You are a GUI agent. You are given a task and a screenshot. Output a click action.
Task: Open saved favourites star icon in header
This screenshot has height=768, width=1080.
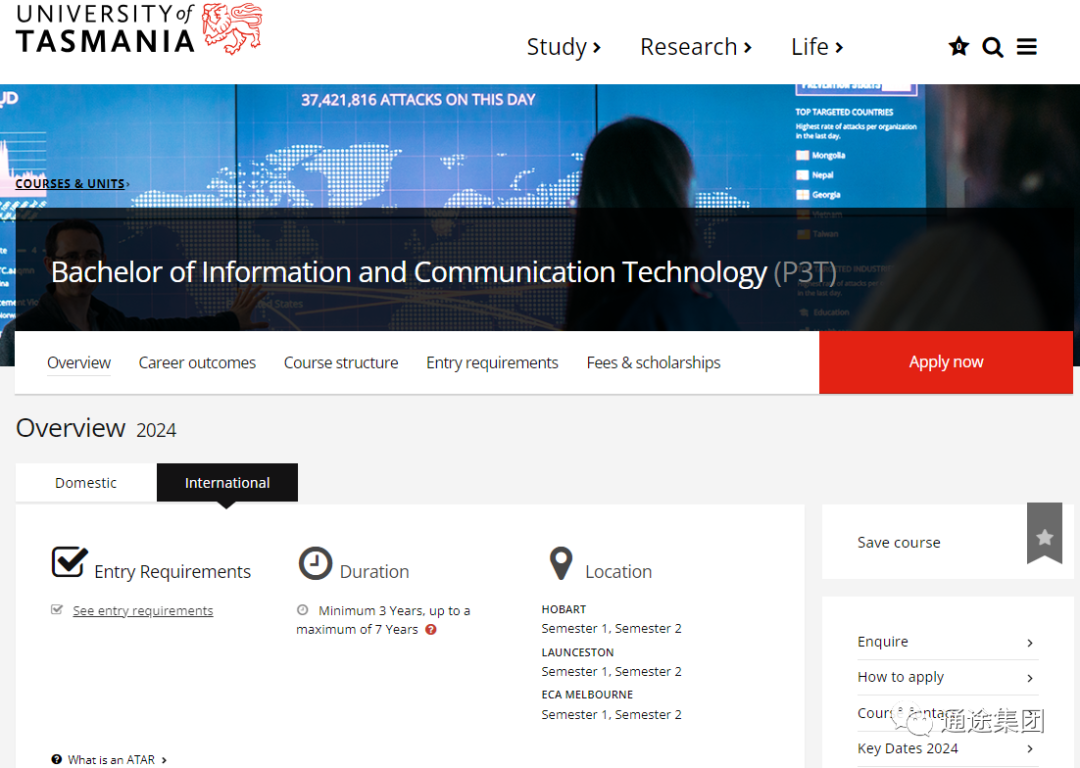pos(958,47)
